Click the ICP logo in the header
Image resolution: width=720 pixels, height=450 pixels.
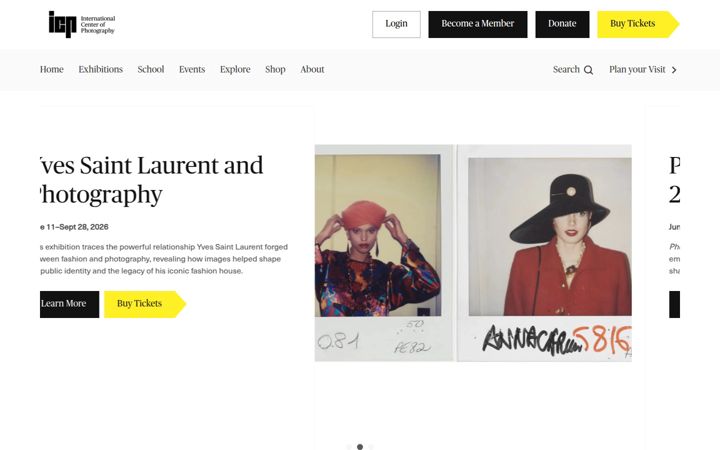point(82,24)
